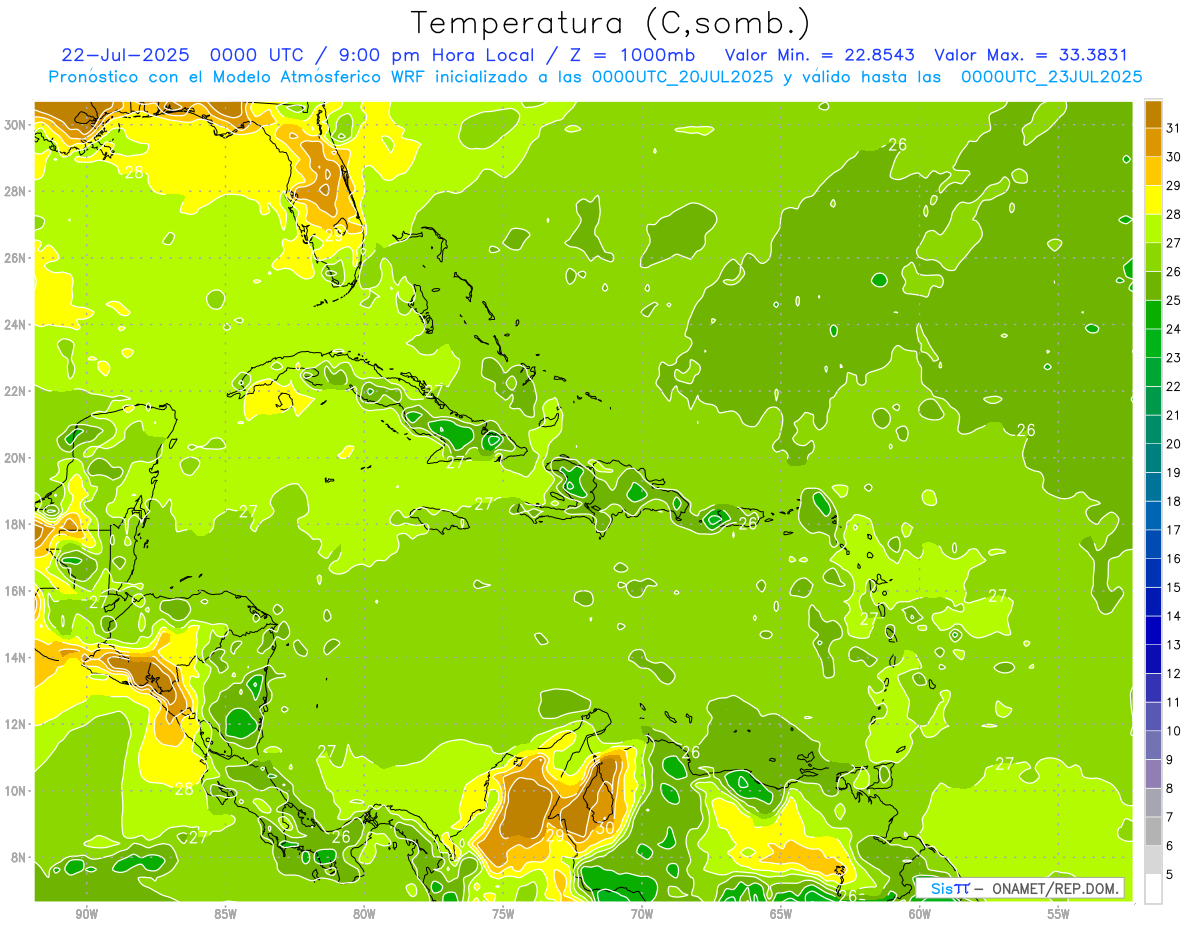Click the '0000UTC_20JUL2025' initialization time
1200x927 pixels.
682,77
